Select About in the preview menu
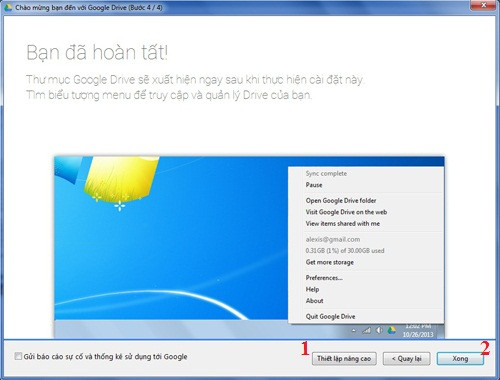Viewport: 500px width, 380px height. pos(314,301)
